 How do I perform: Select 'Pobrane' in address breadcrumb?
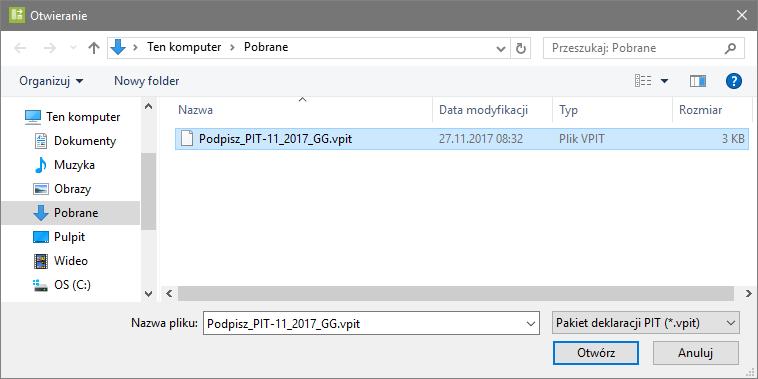(x=266, y=47)
